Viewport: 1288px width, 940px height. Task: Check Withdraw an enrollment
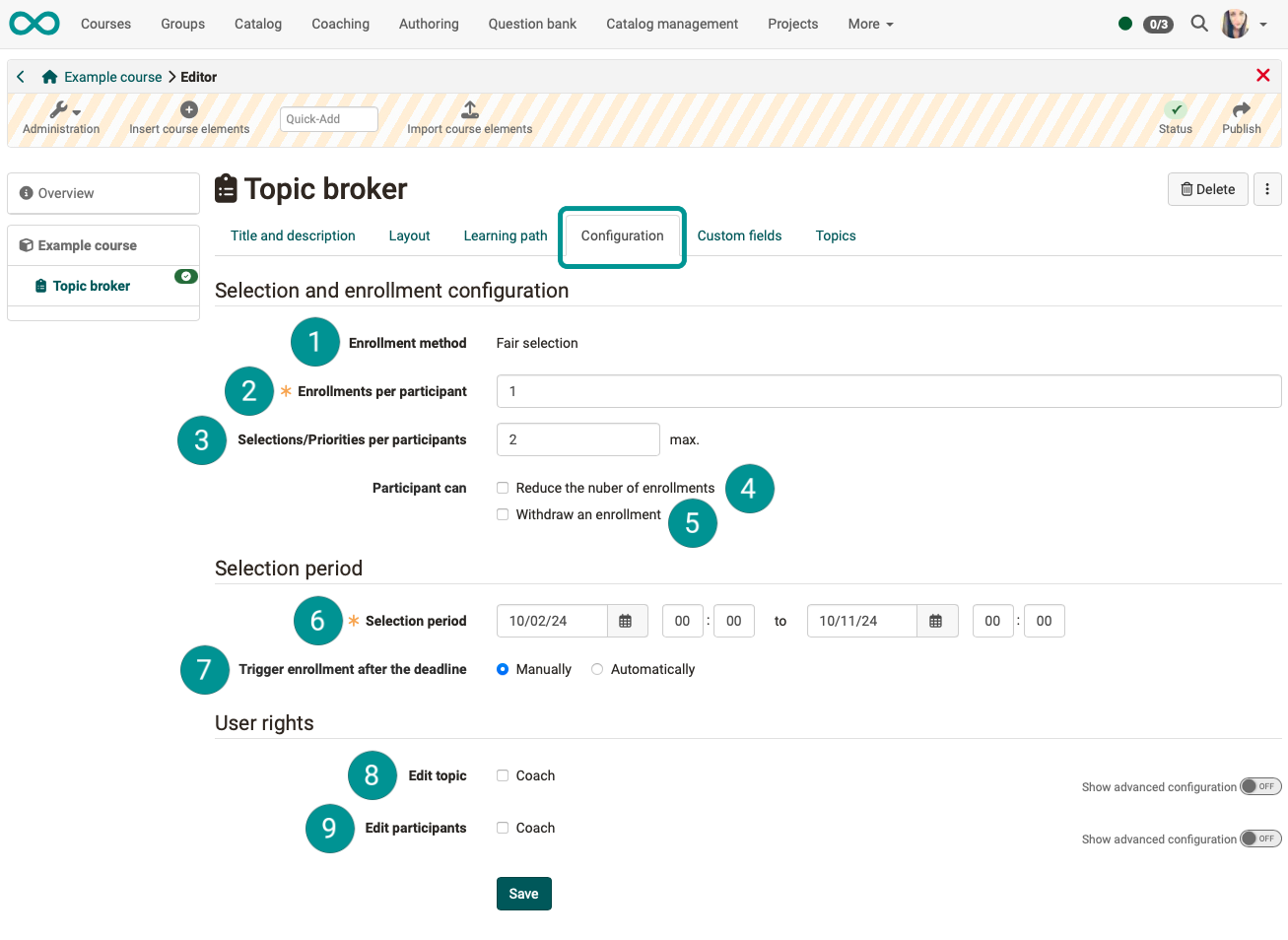point(503,514)
